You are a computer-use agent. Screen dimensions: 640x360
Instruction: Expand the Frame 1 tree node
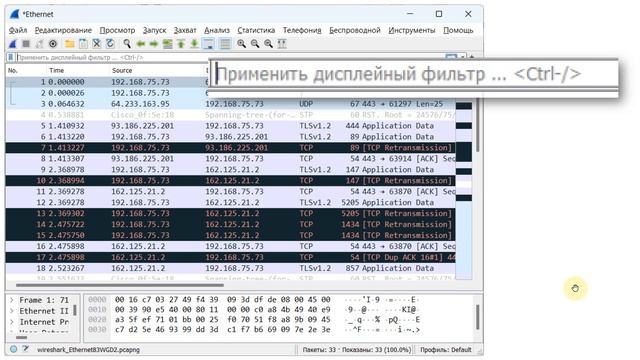pos(12,300)
